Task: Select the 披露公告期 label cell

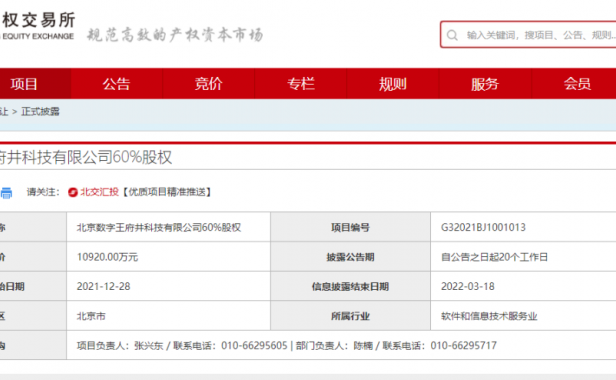Action: (x=350, y=257)
